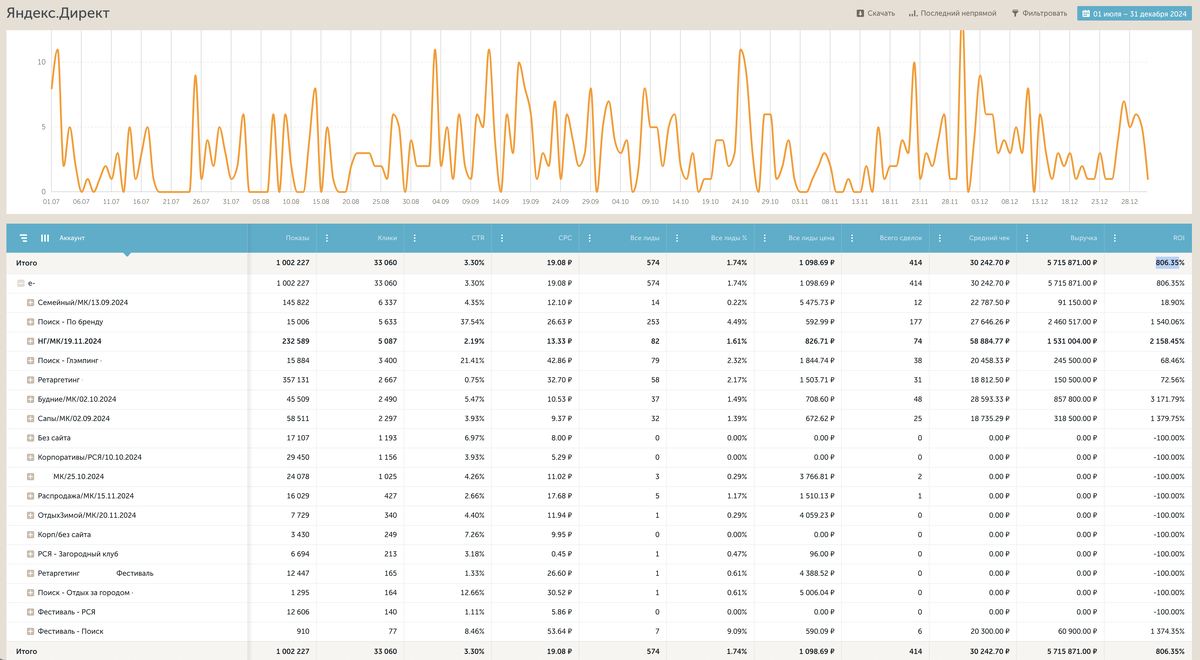Expand the Распродажа/МК/15.11.2024 campaign
Viewport: 1200px width, 660px height.
(30, 496)
